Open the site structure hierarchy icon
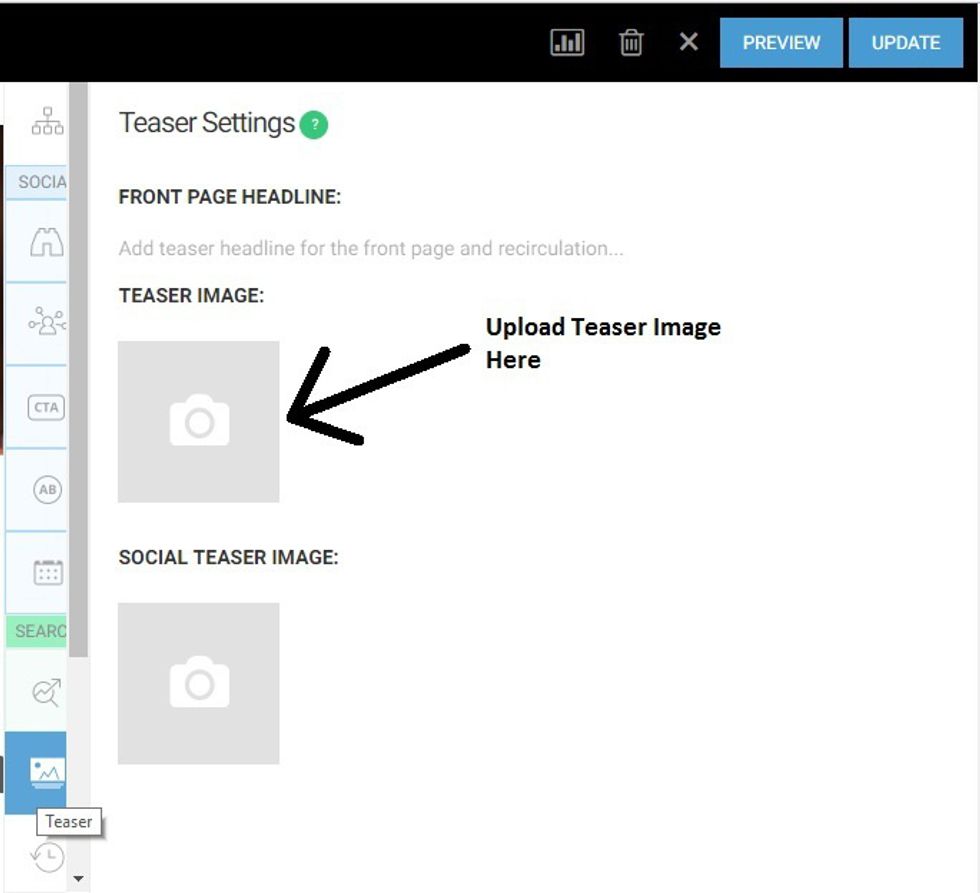The height and width of the screenshot is (893, 980). (x=47, y=122)
